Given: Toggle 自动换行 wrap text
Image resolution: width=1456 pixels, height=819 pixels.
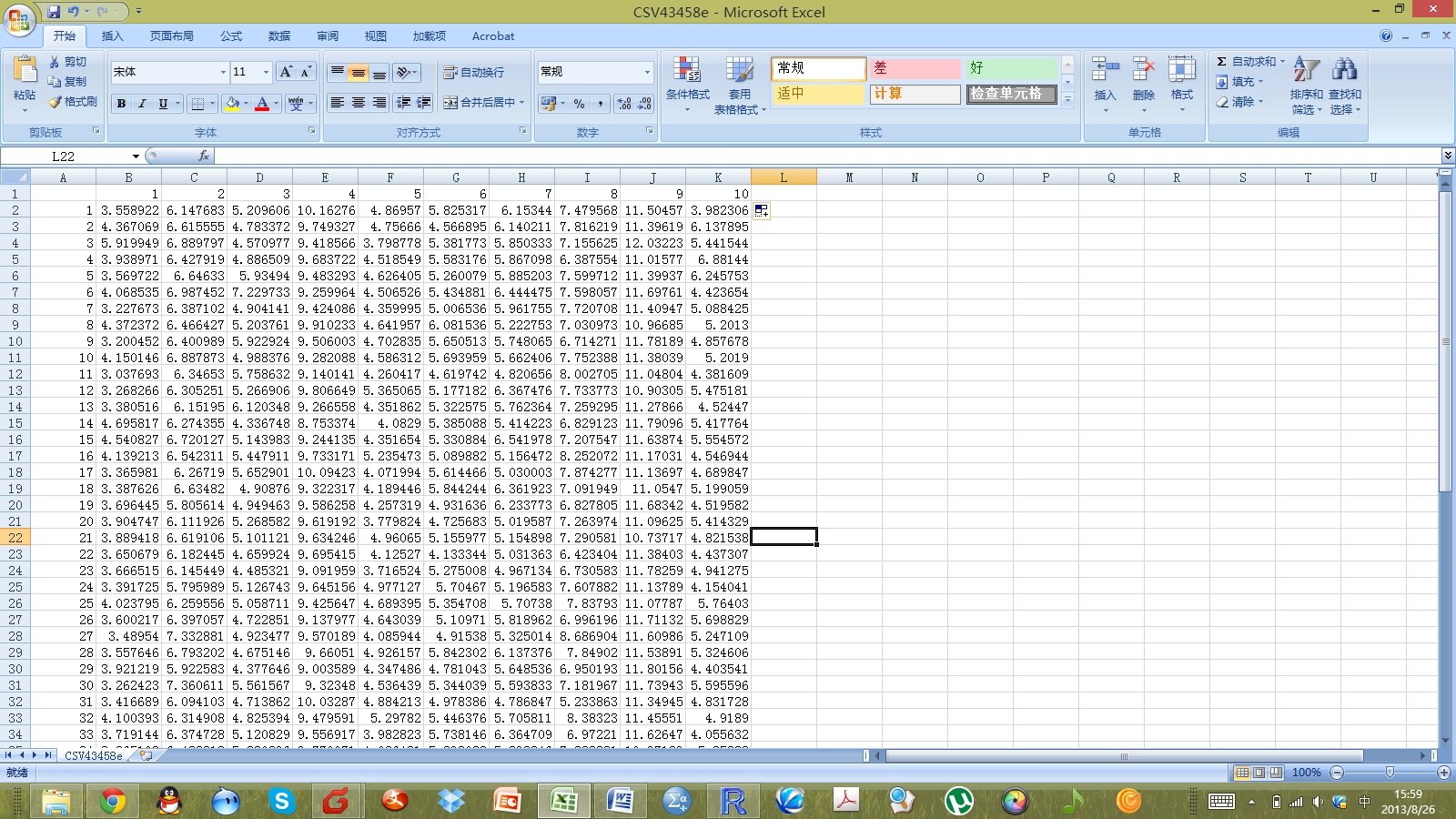Looking at the screenshot, I should [473, 72].
